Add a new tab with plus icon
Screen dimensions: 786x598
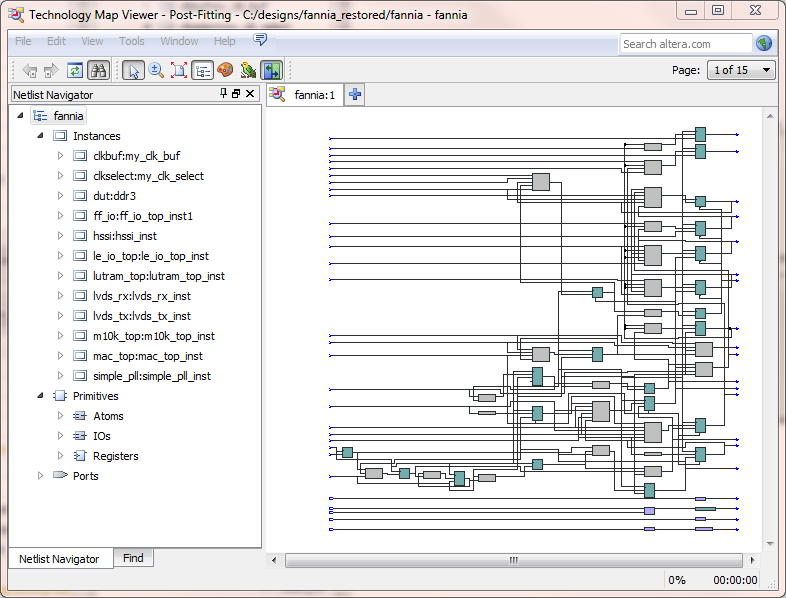click(355, 95)
